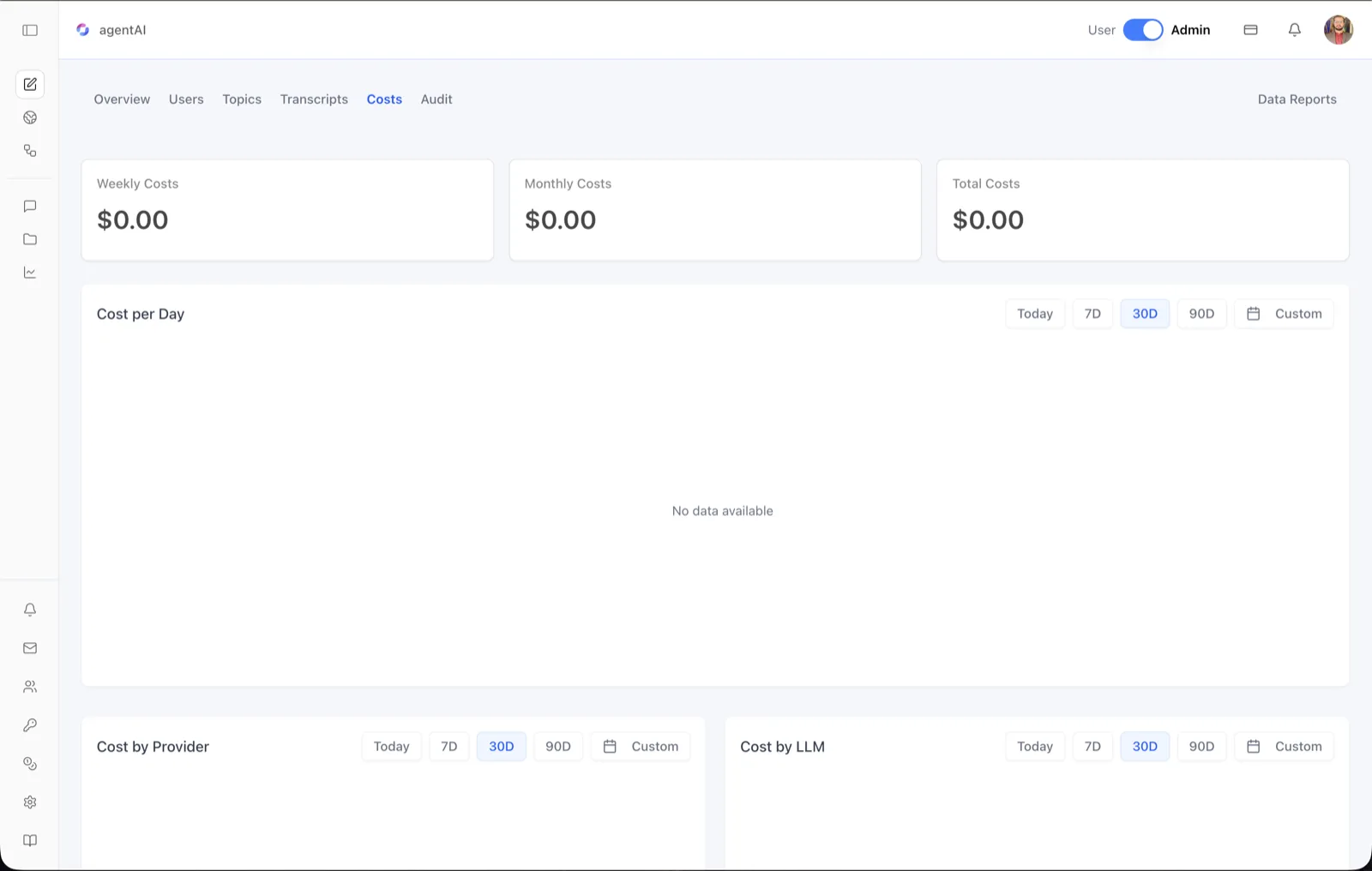Select 7D range in Cost by LLM
The width and height of the screenshot is (1372, 871).
1092,747
